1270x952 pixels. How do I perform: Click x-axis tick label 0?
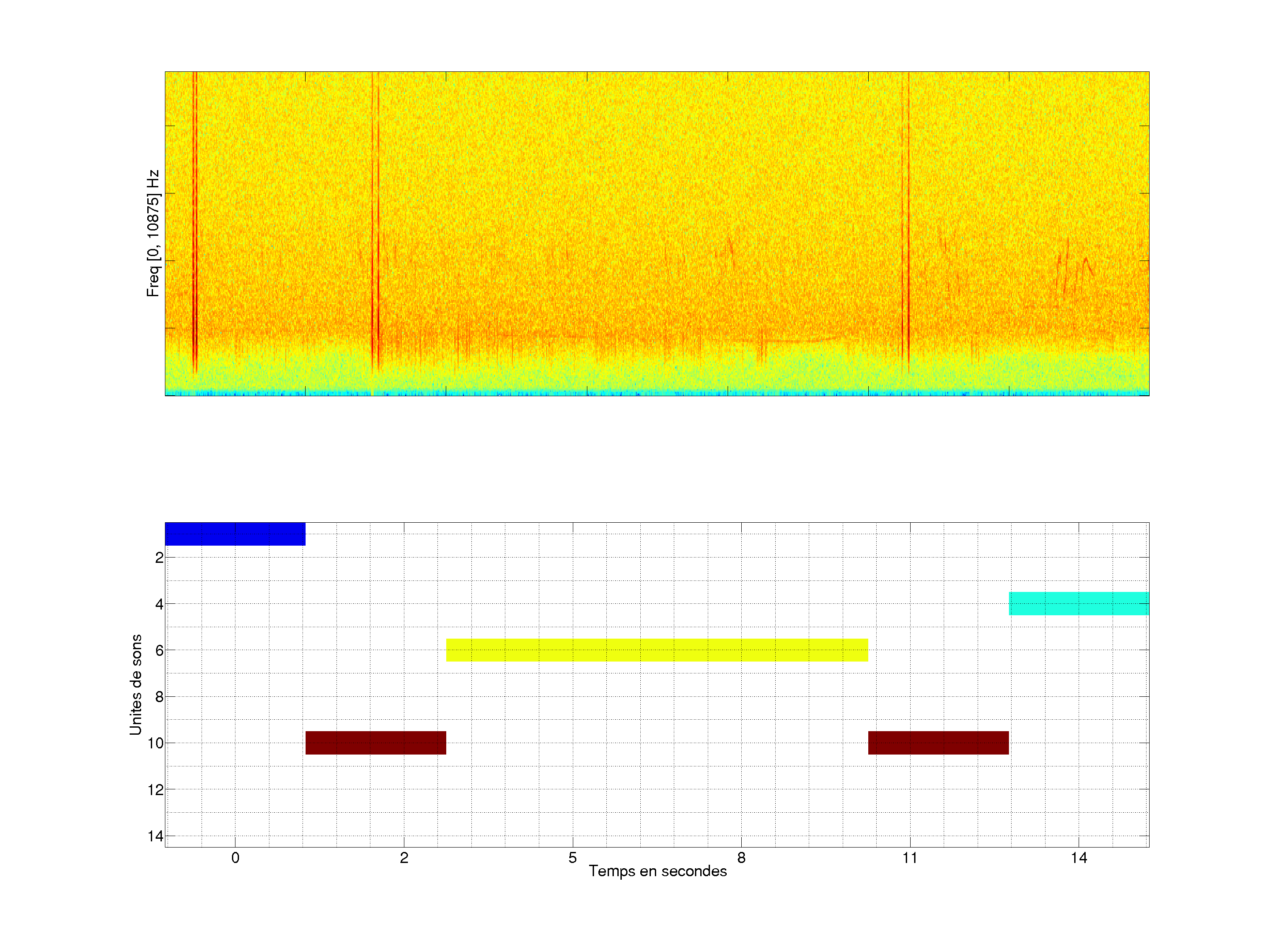235,858
